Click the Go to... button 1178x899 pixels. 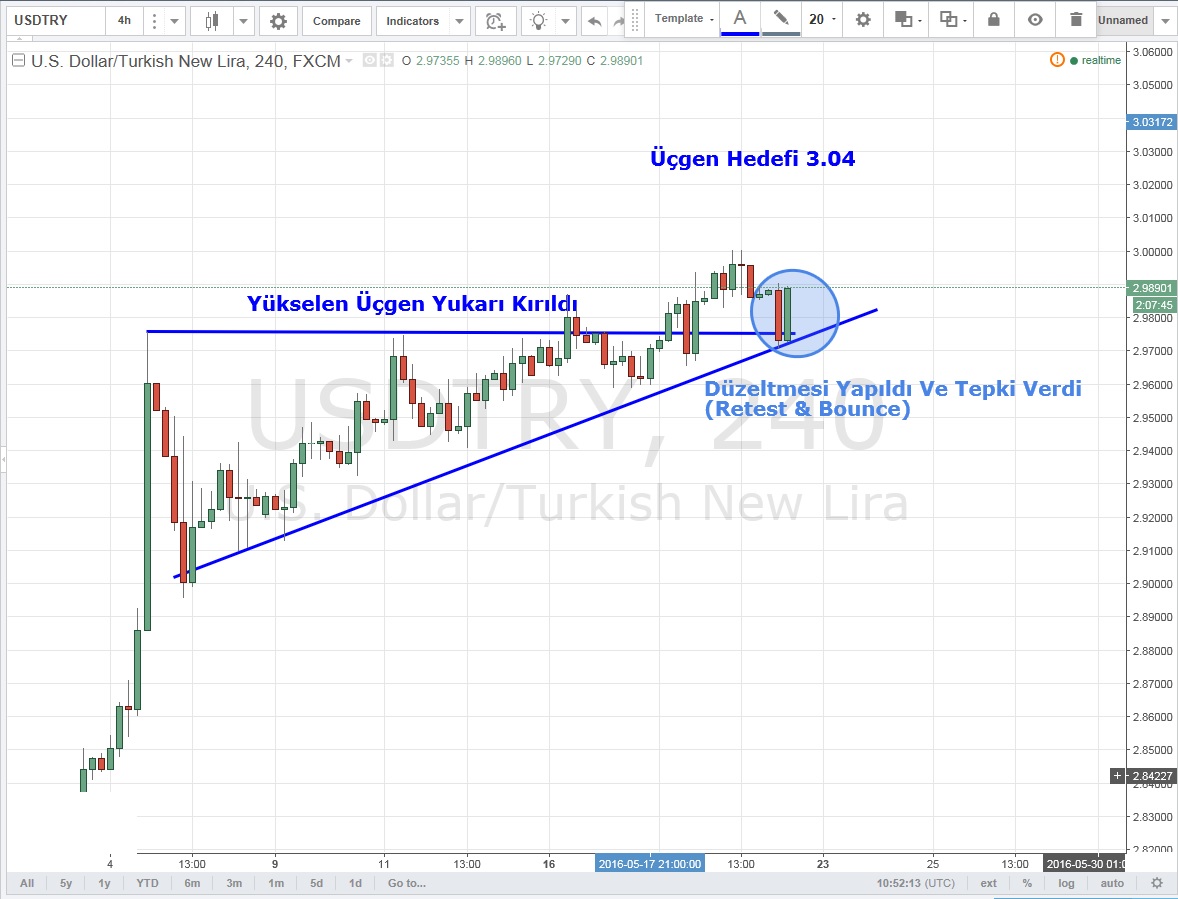[x=407, y=883]
